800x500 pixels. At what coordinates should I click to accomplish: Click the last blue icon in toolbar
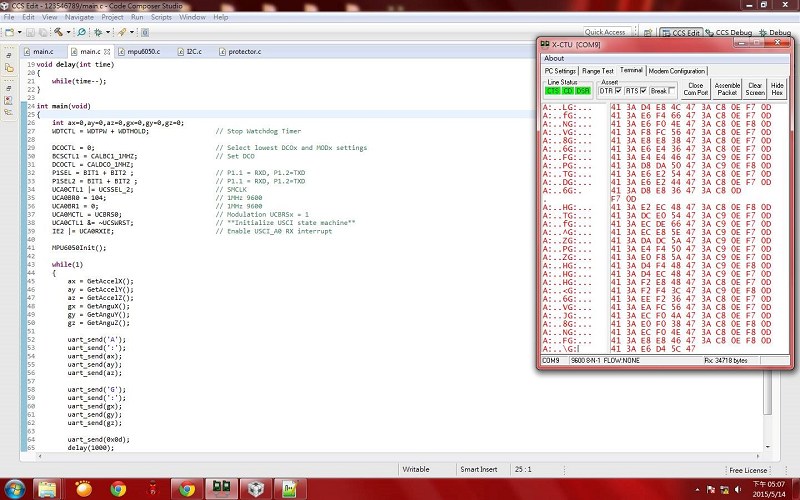pyautogui.click(x=145, y=32)
